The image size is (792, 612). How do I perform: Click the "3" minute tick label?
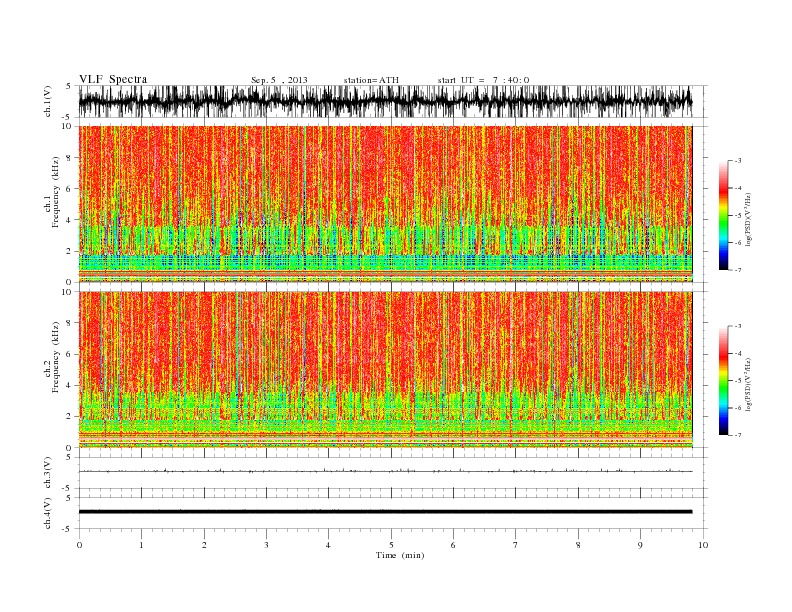266,545
